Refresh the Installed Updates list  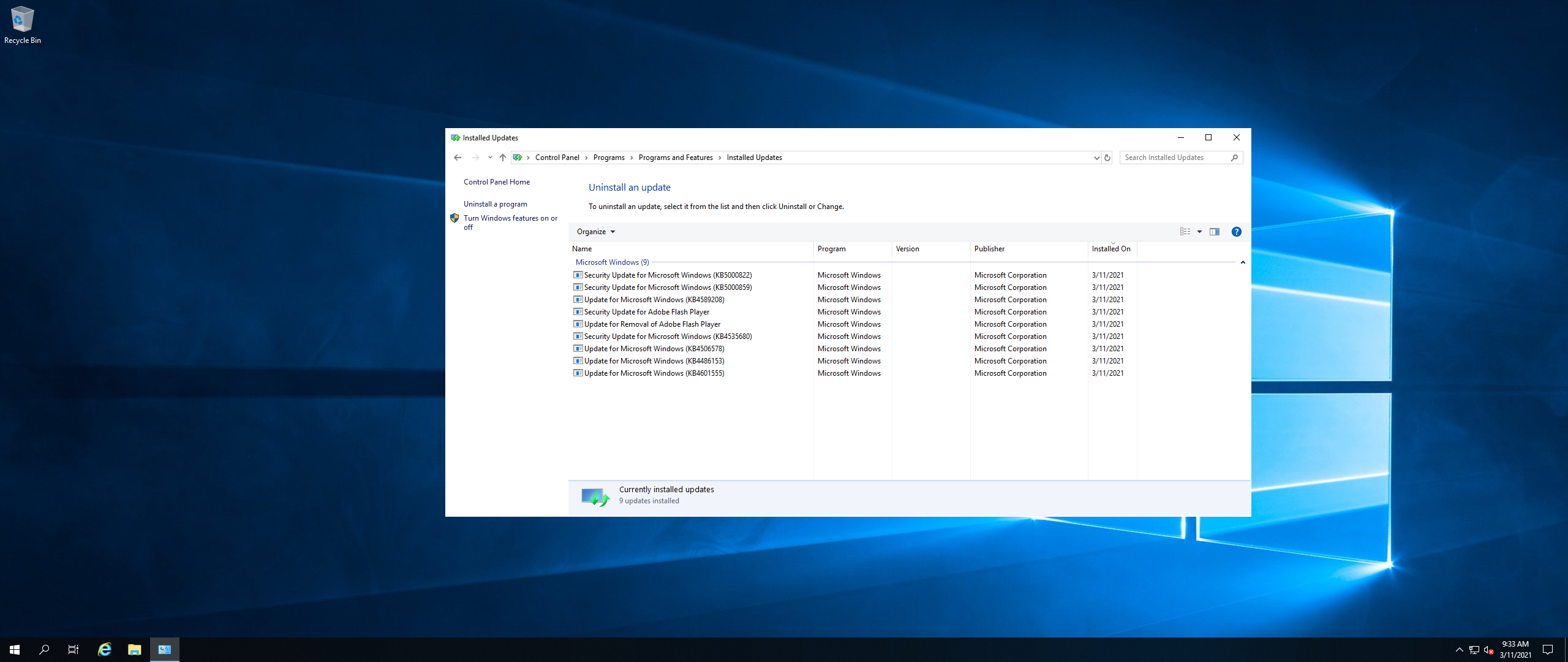1107,158
